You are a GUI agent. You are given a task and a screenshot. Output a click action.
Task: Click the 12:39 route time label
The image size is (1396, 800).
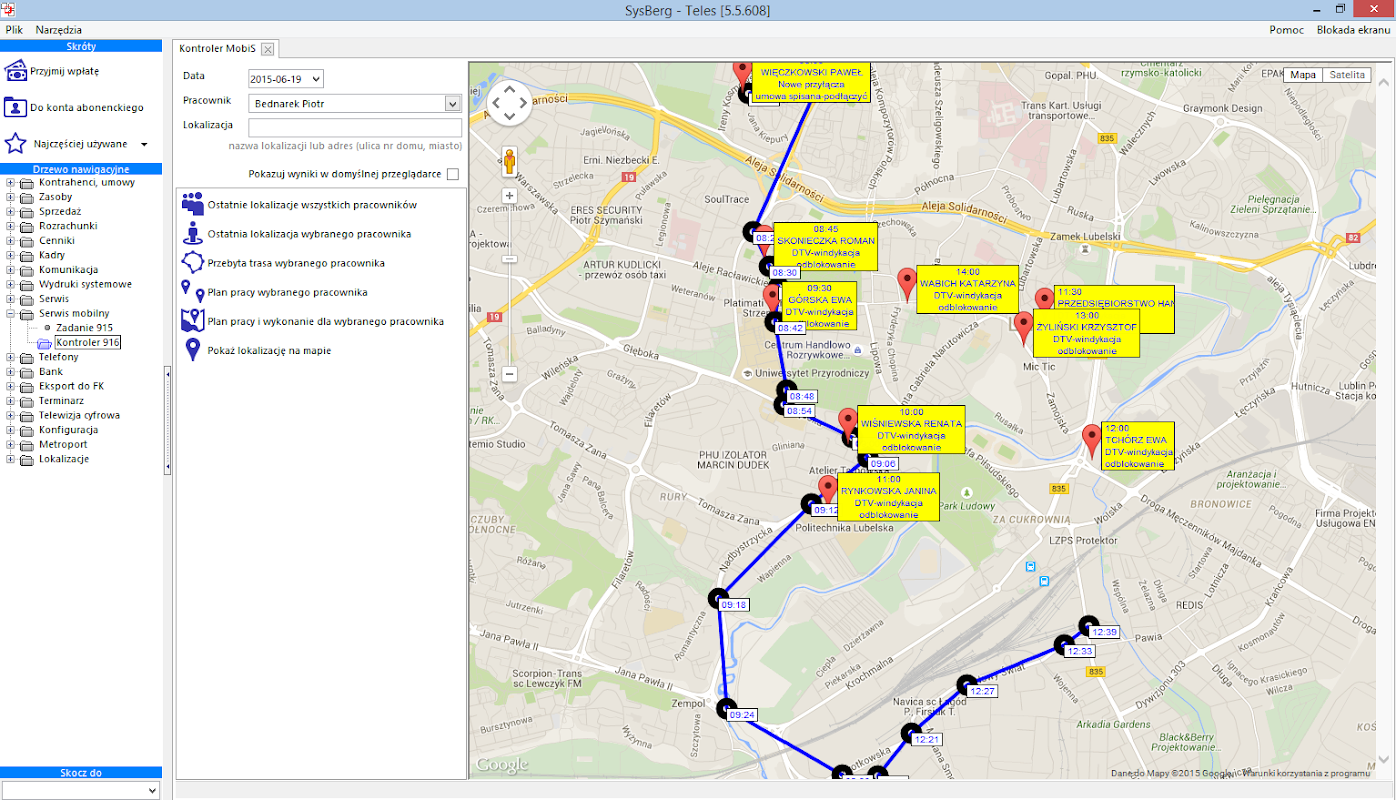click(x=1105, y=632)
